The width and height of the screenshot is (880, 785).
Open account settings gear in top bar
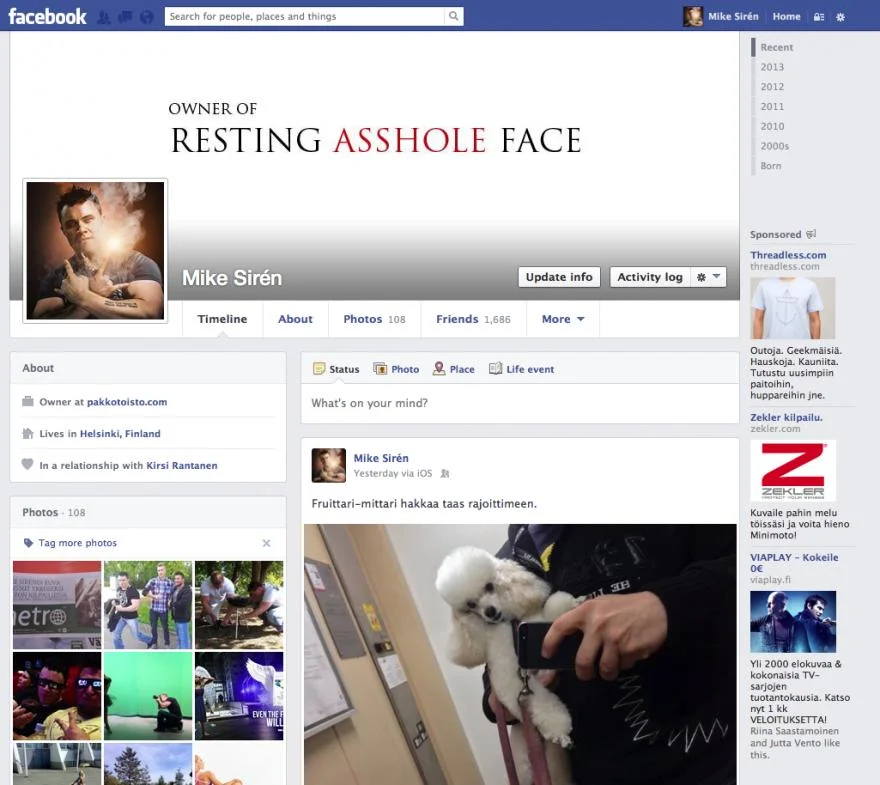840,17
